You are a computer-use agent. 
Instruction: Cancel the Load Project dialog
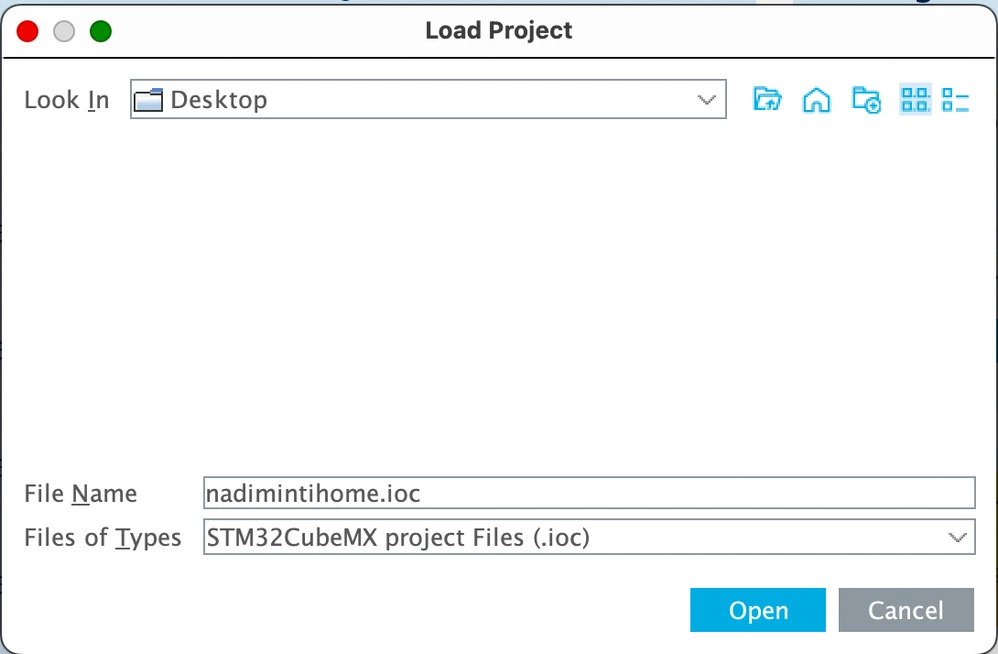point(906,610)
